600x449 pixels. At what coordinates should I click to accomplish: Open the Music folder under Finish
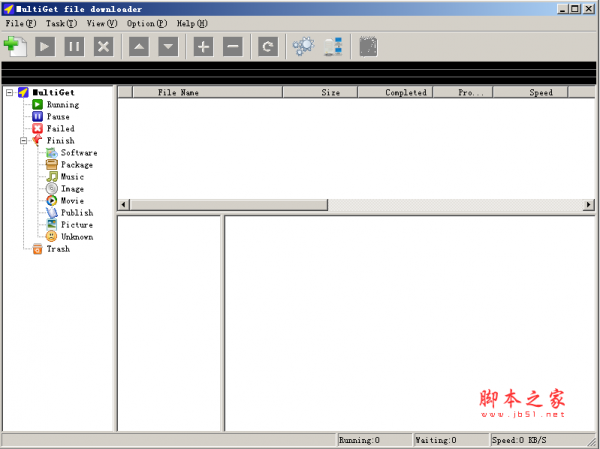pos(72,177)
